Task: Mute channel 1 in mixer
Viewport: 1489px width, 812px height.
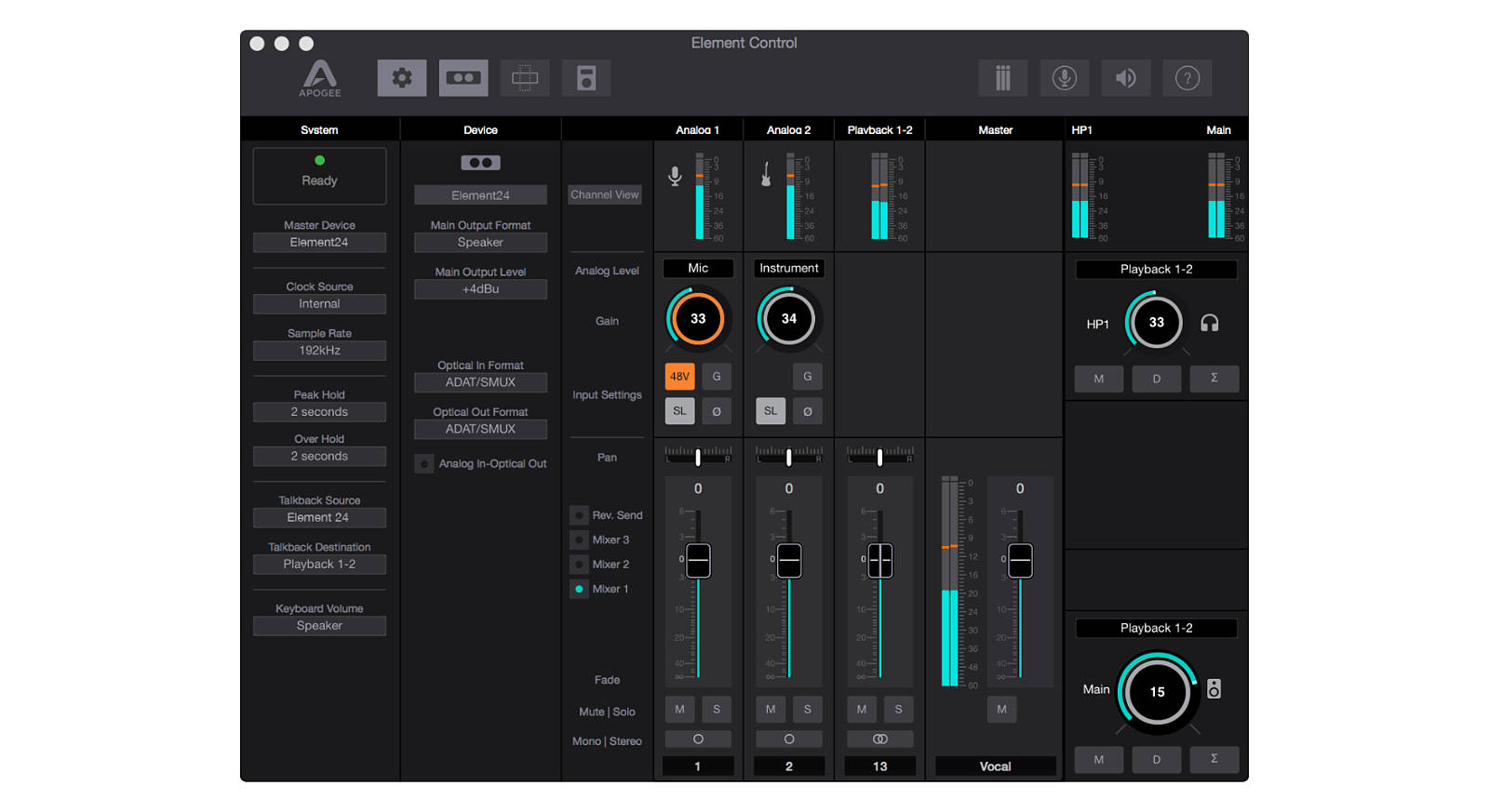Action: (680, 710)
